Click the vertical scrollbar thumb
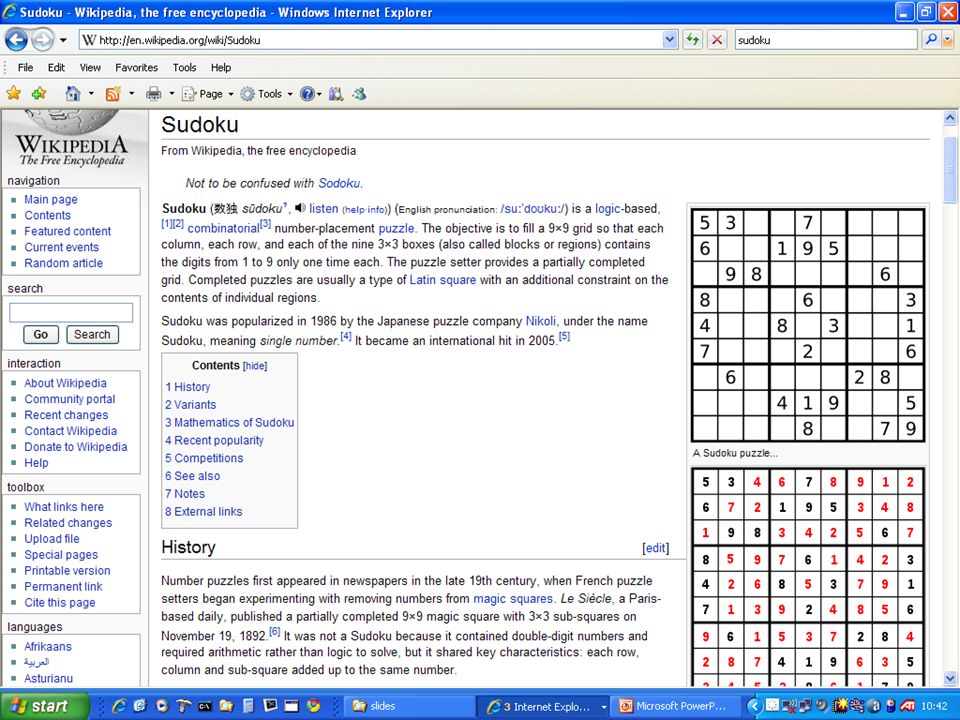Screen dimensions: 960x720 click(x=950, y=170)
